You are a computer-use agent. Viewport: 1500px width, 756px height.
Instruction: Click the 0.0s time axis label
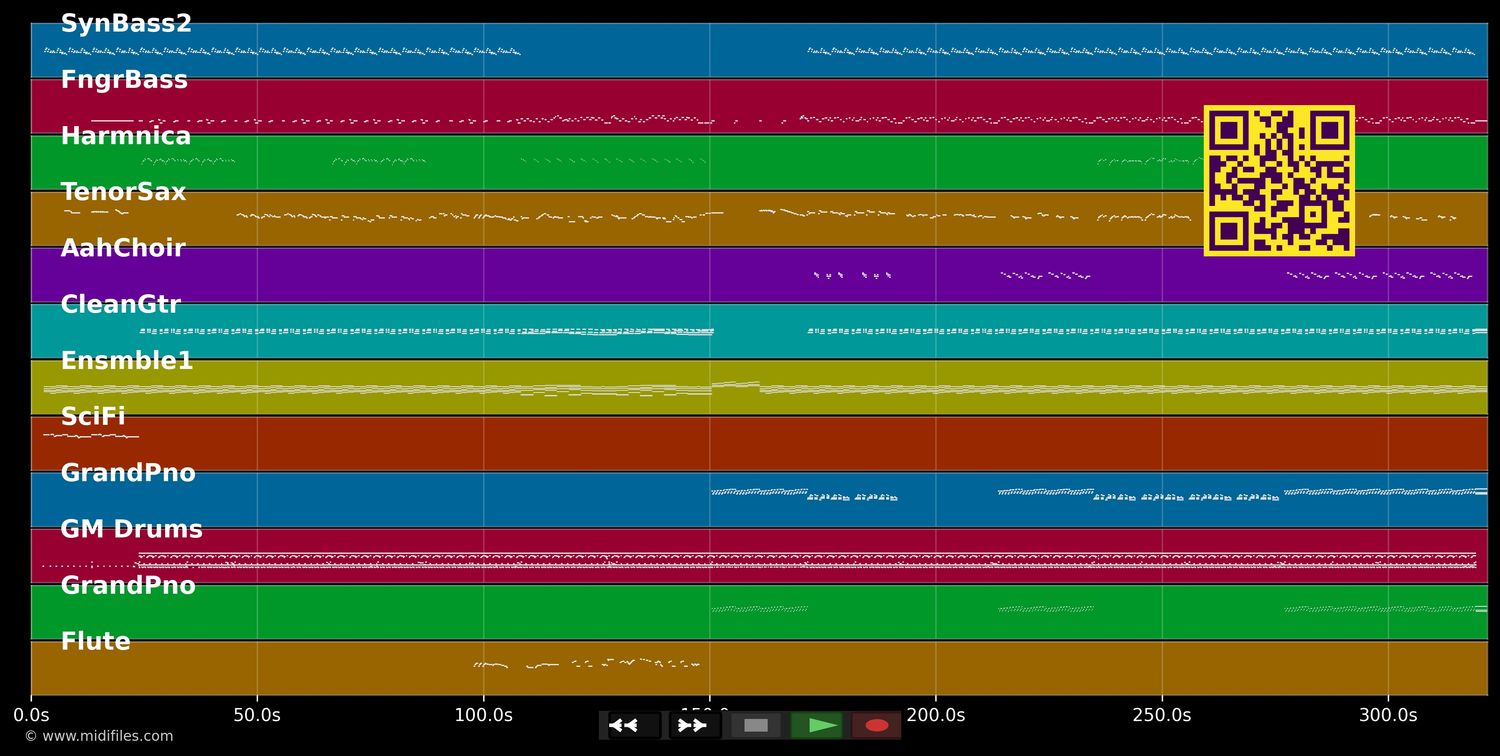[31, 715]
